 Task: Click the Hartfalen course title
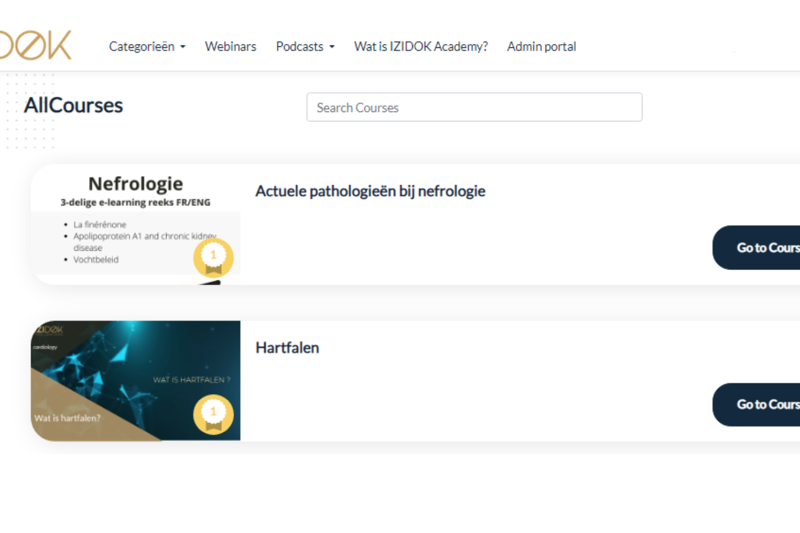pos(287,348)
